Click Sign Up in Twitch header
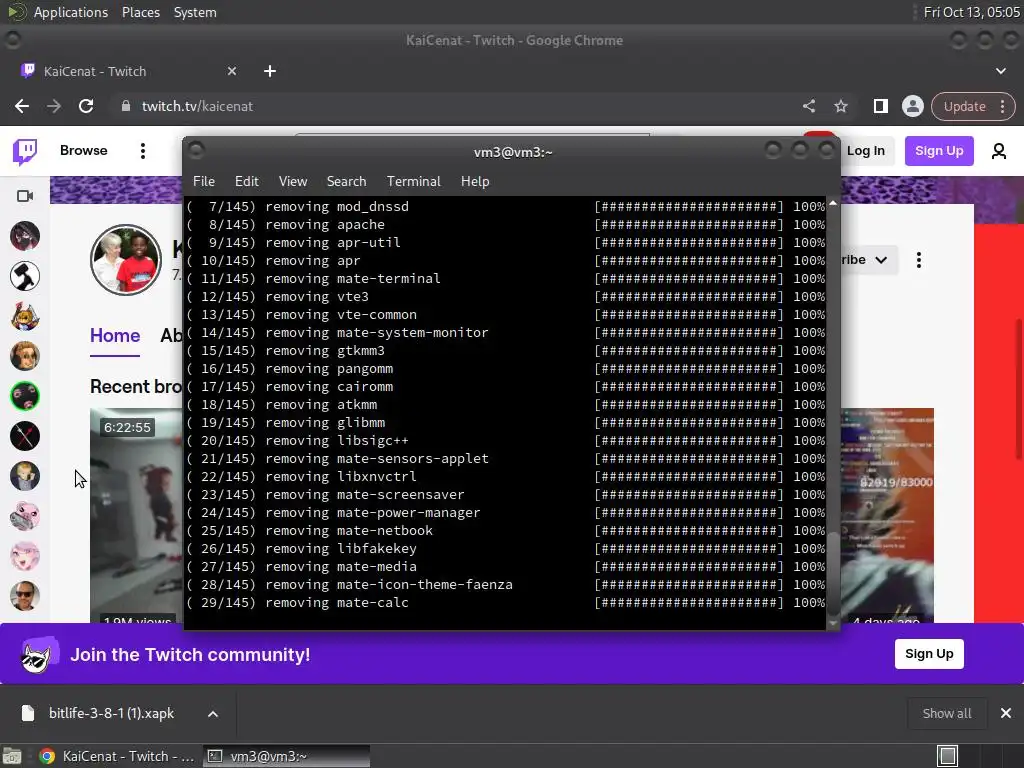 pos(939,151)
